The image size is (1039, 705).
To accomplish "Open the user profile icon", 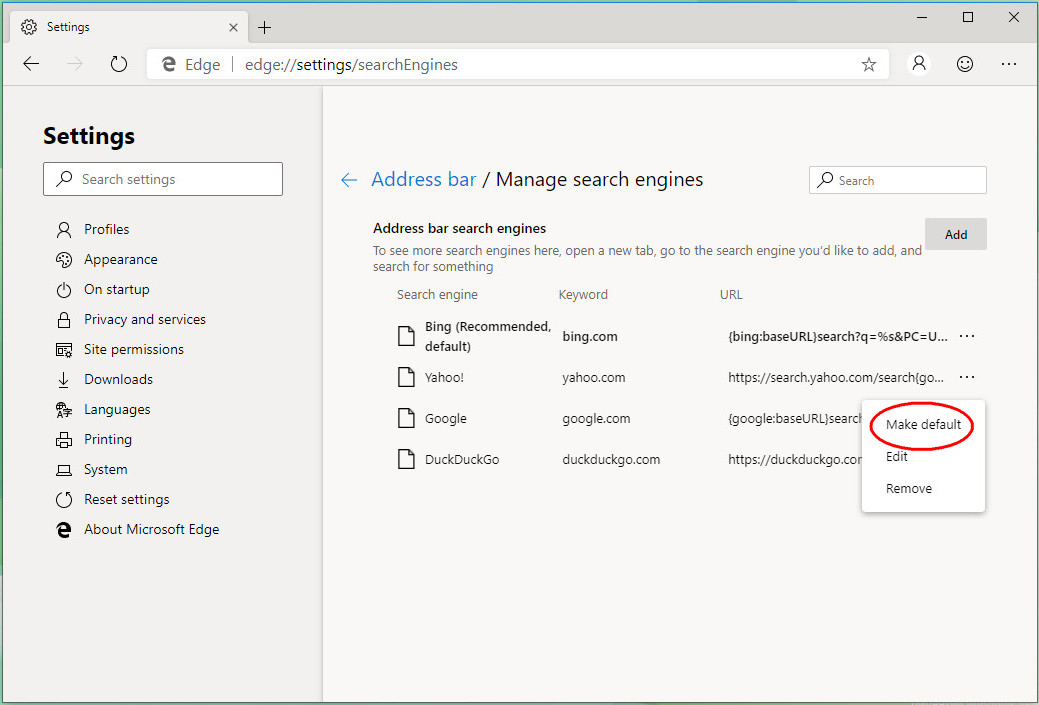I will 919,64.
